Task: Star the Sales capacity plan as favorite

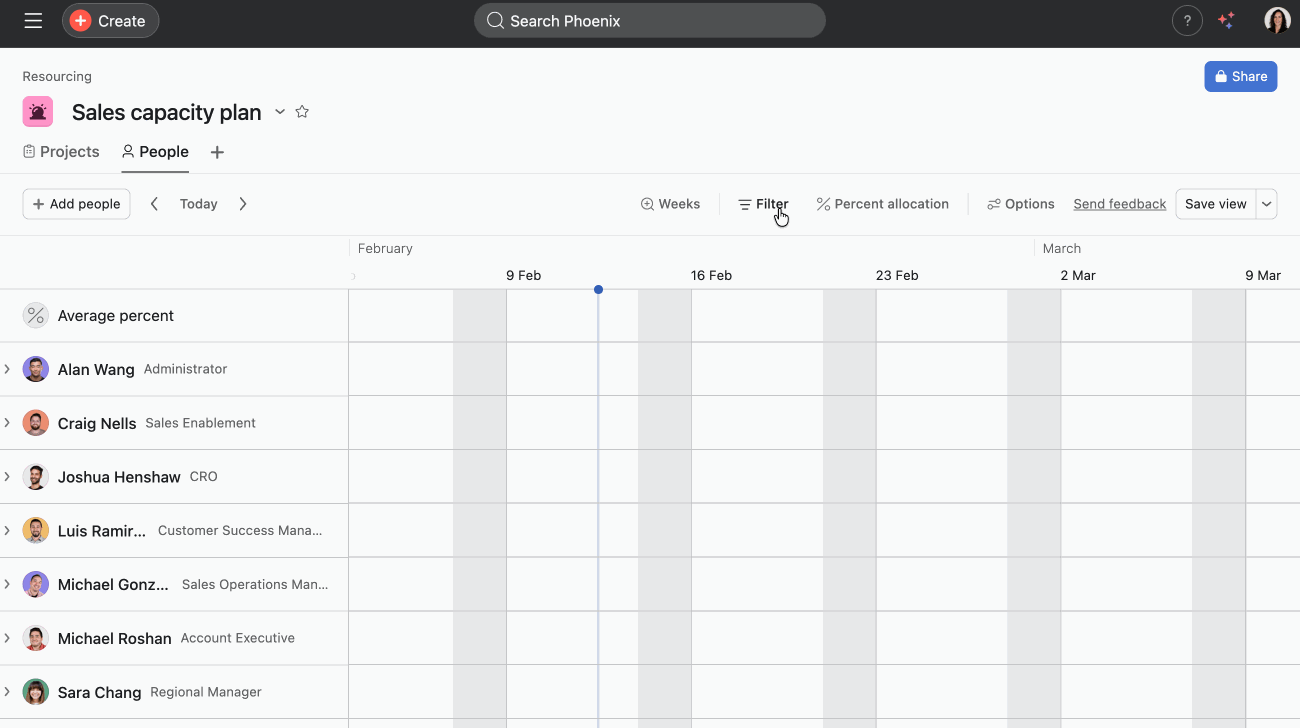Action: coord(302,112)
